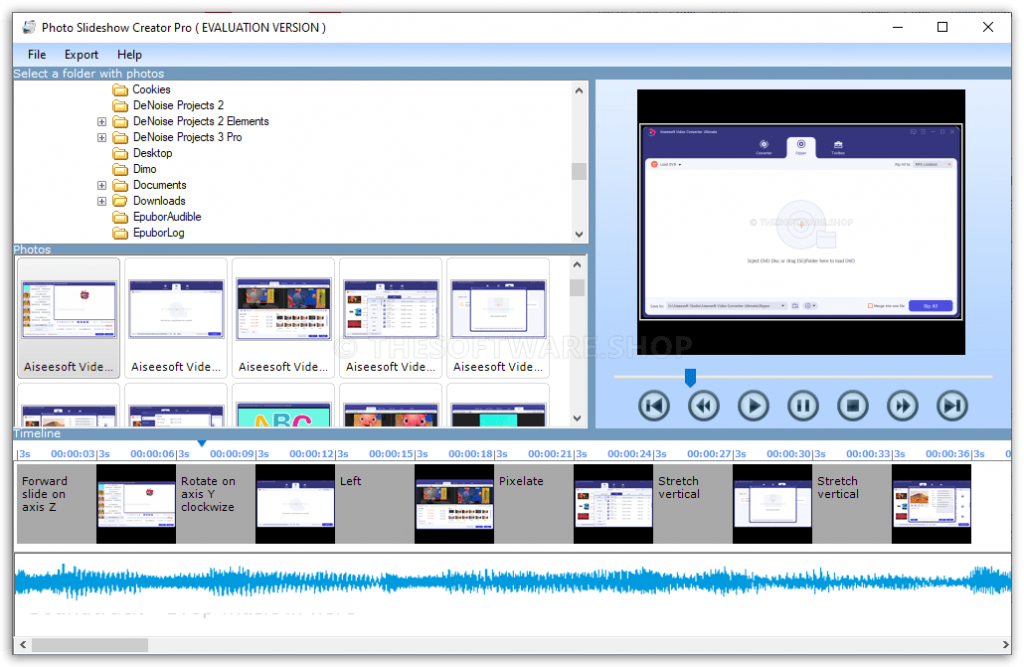Open the Export menu
This screenshot has width=1024, height=667.
[x=81, y=54]
